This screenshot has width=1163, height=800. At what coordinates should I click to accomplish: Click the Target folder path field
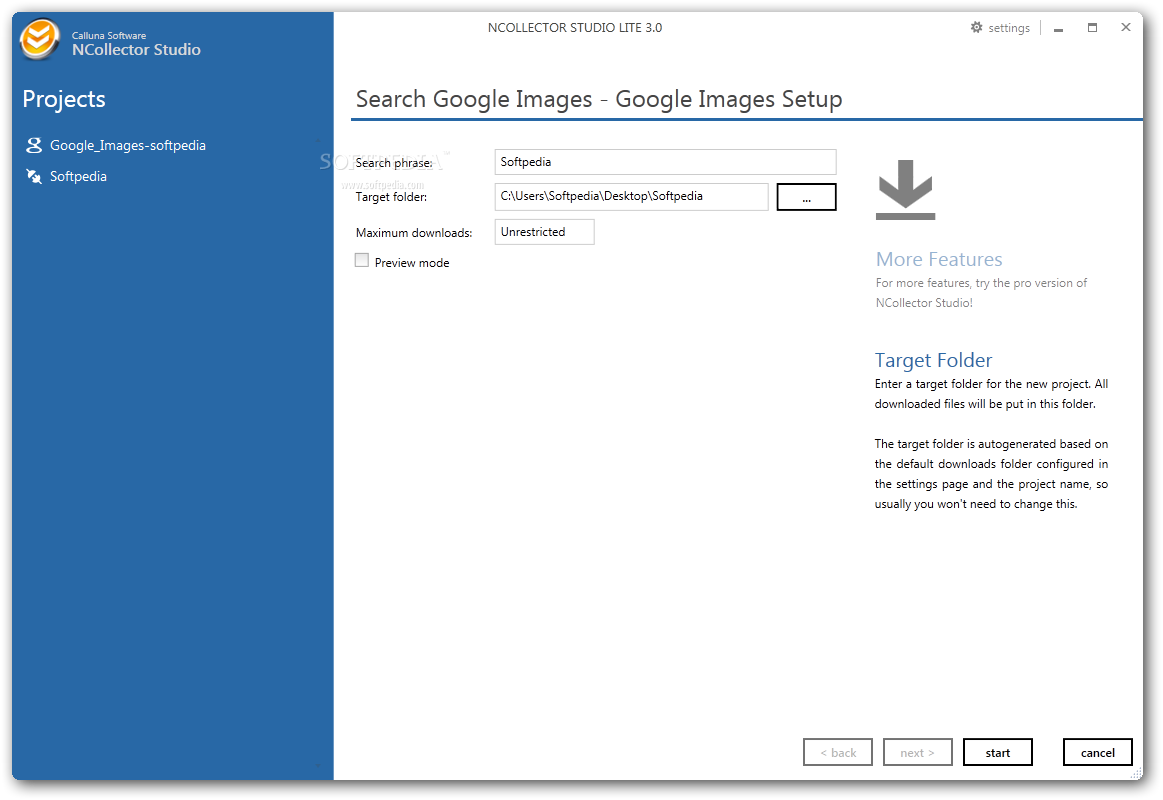631,196
